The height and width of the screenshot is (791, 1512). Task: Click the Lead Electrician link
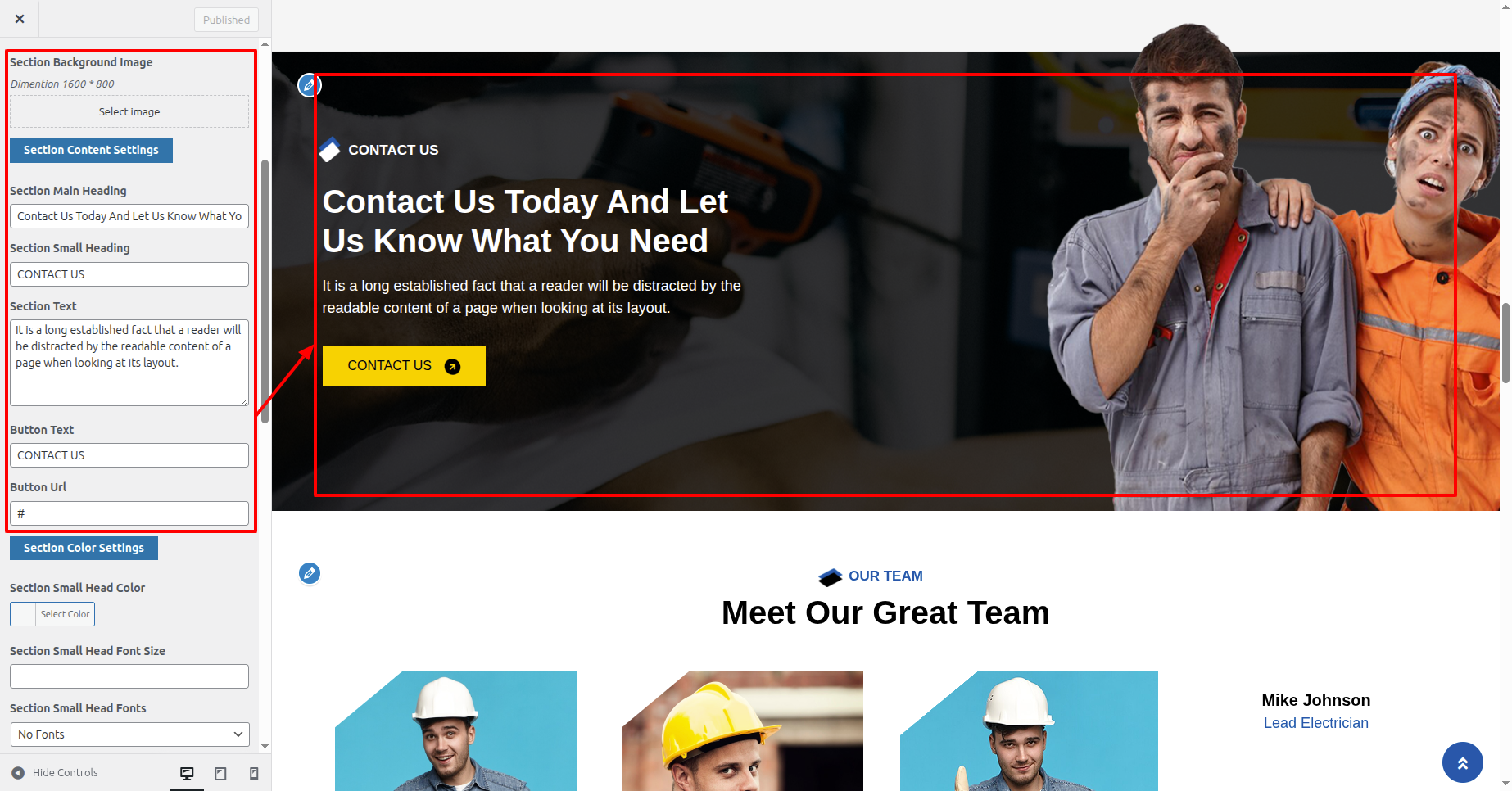coord(1315,723)
